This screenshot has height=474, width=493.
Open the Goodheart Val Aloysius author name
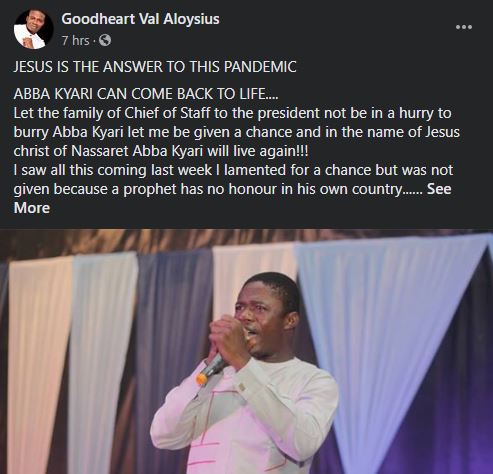coord(140,19)
